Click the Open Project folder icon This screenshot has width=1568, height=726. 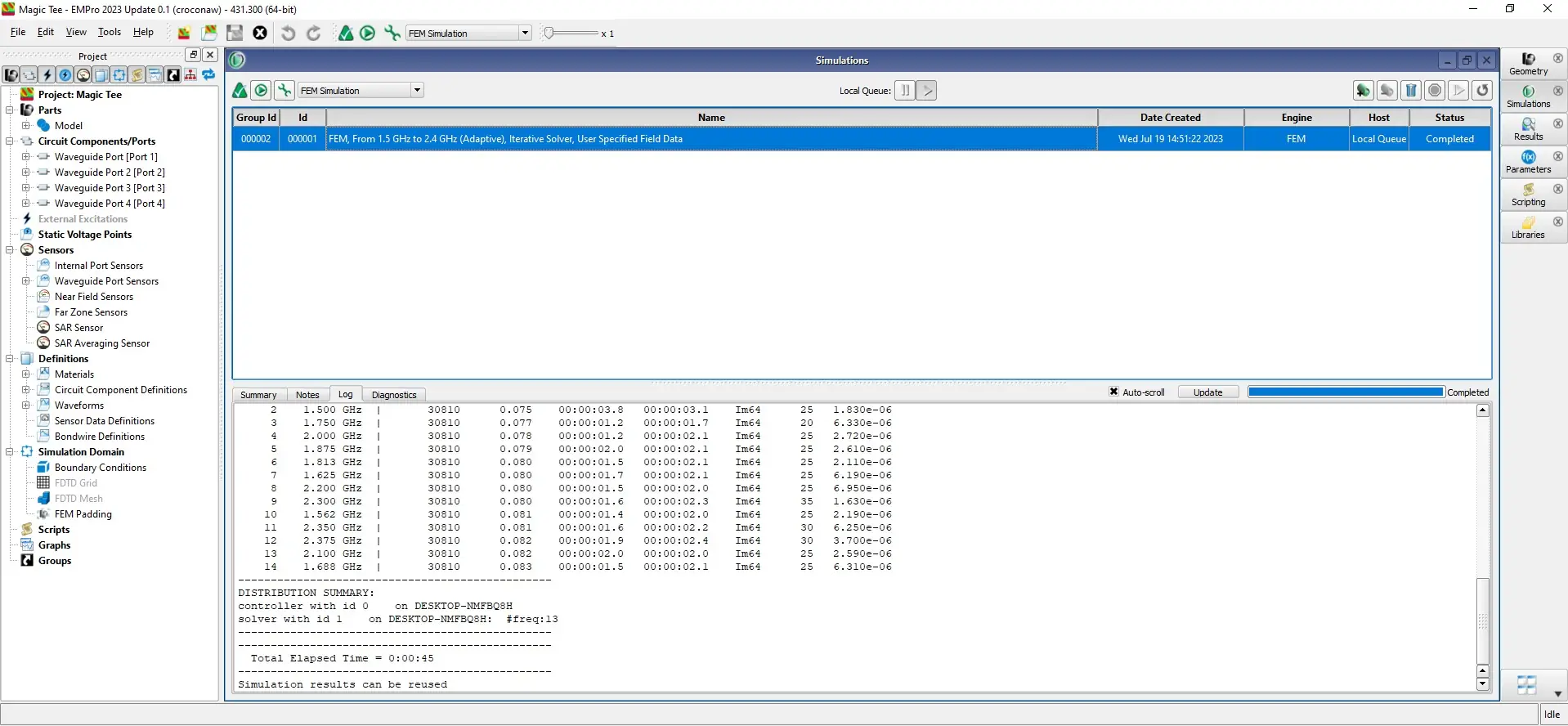209,33
